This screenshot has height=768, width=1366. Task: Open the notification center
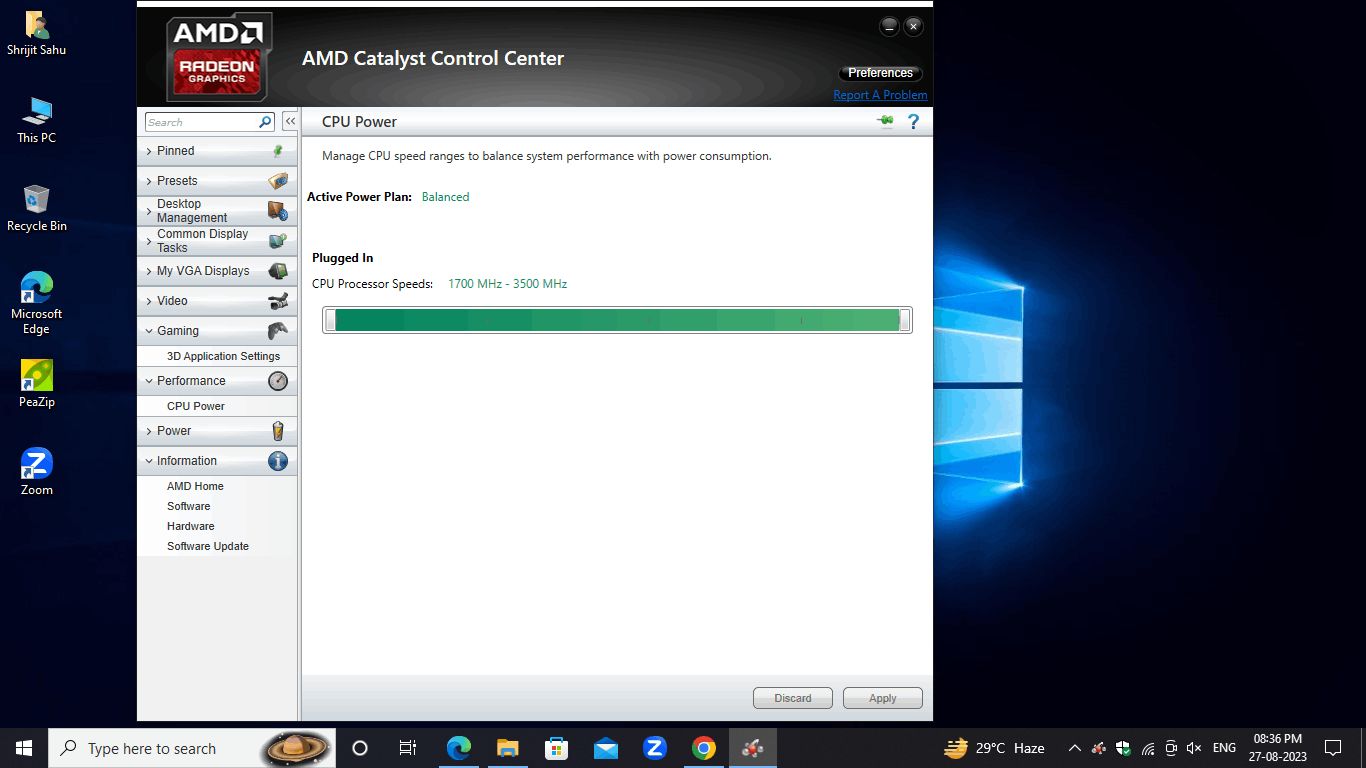[1332, 748]
